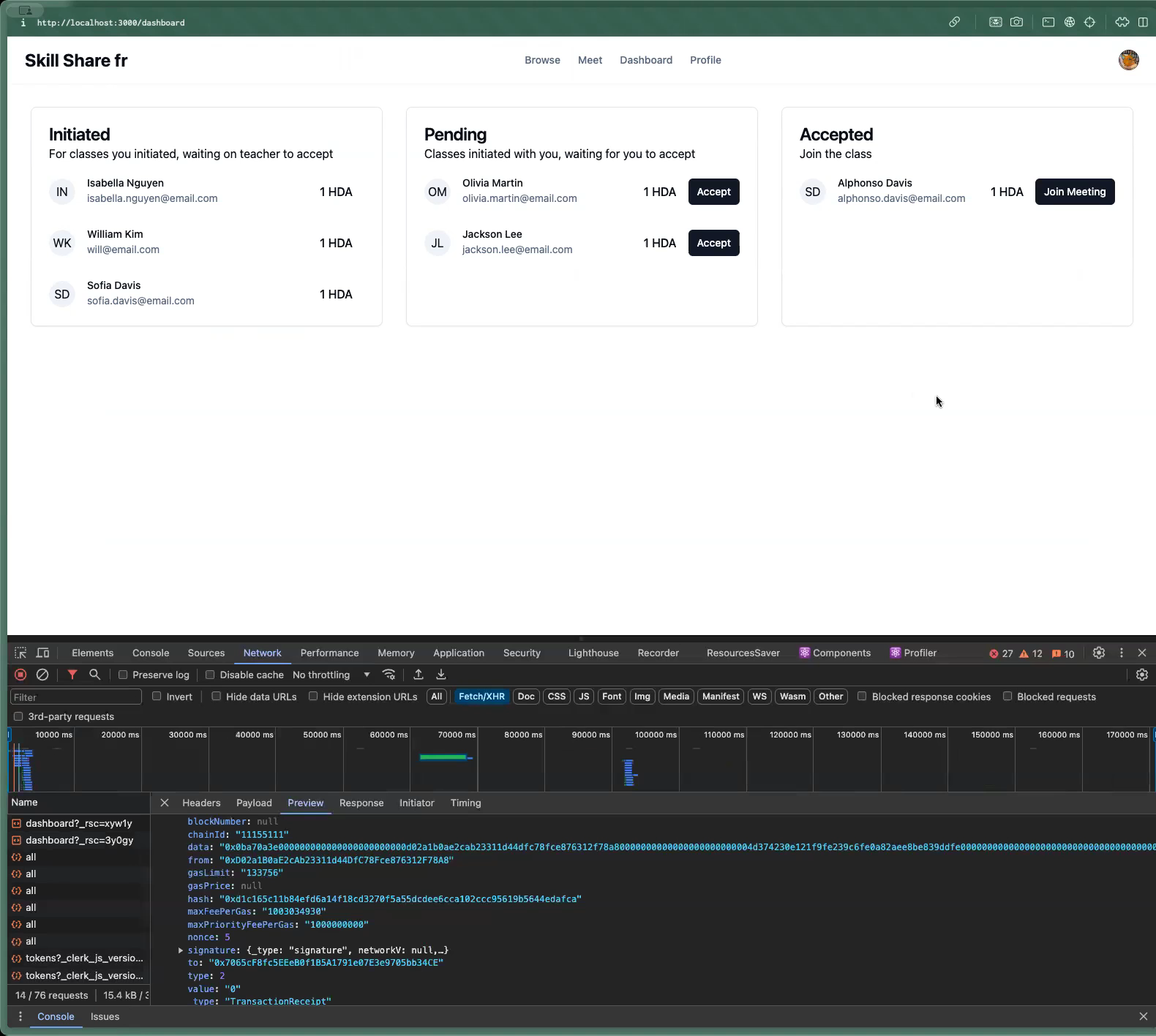The width and height of the screenshot is (1156, 1036).
Task: Click the warning count 12 badge
Action: pyautogui.click(x=1031, y=653)
